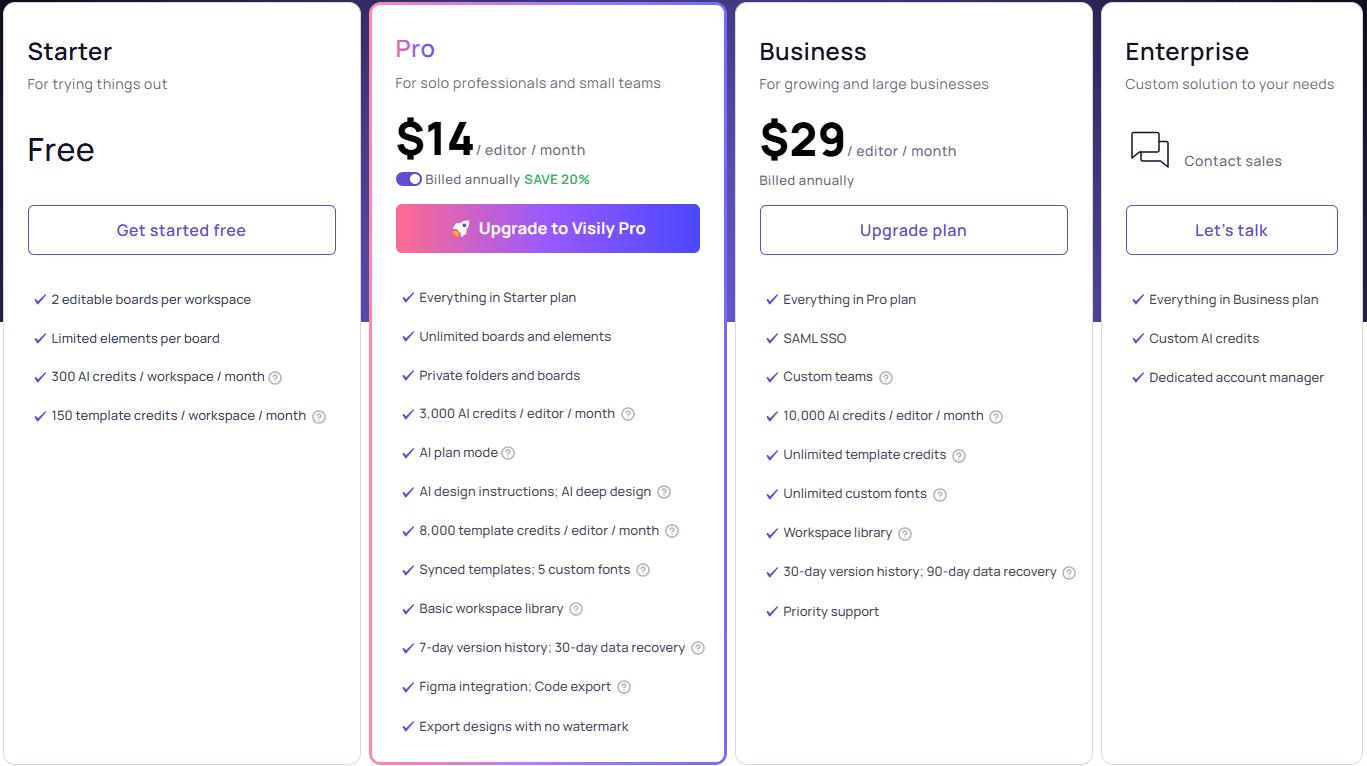The height and width of the screenshot is (766, 1367).
Task: Click the help icon next to "30-day version history"
Action: pos(1069,572)
